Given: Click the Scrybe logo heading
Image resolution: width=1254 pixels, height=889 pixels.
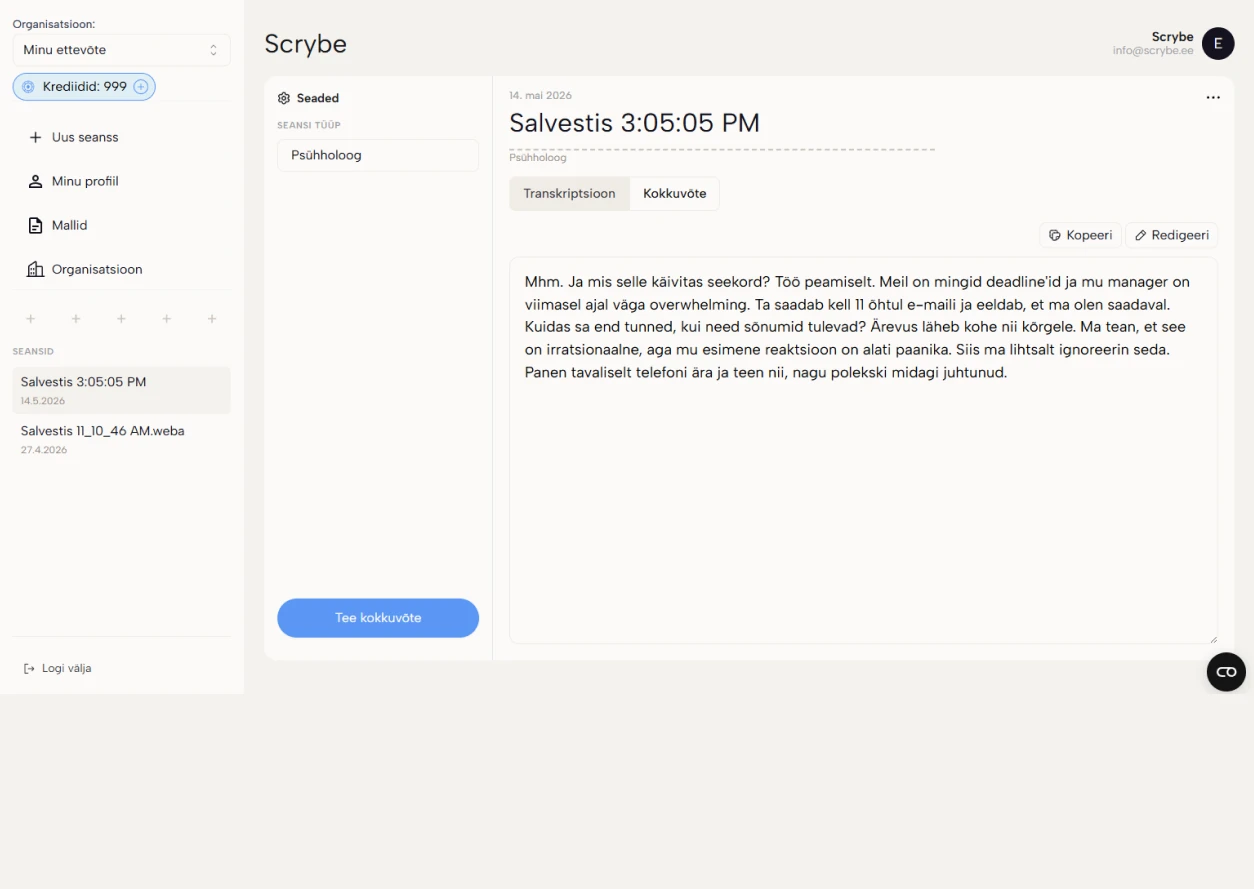Looking at the screenshot, I should pyautogui.click(x=306, y=44).
